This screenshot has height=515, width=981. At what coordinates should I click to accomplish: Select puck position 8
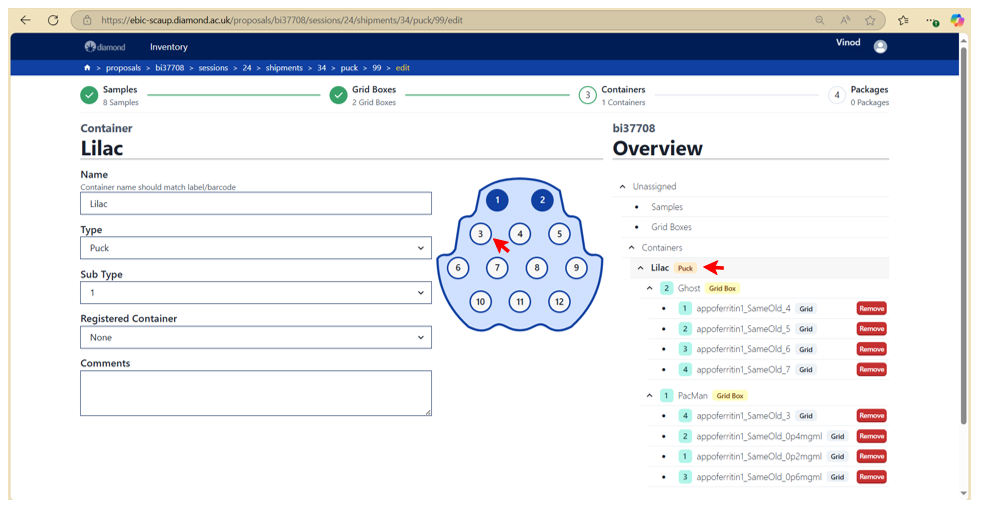coord(537,268)
